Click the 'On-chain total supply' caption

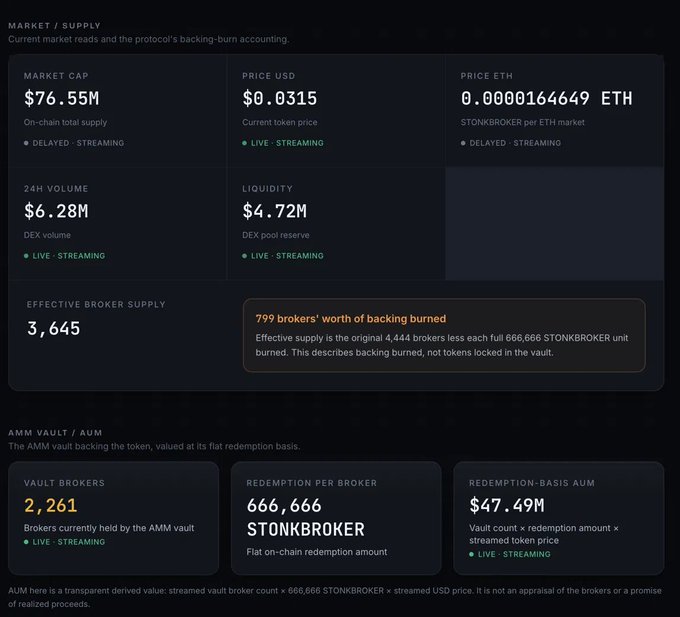coord(65,122)
